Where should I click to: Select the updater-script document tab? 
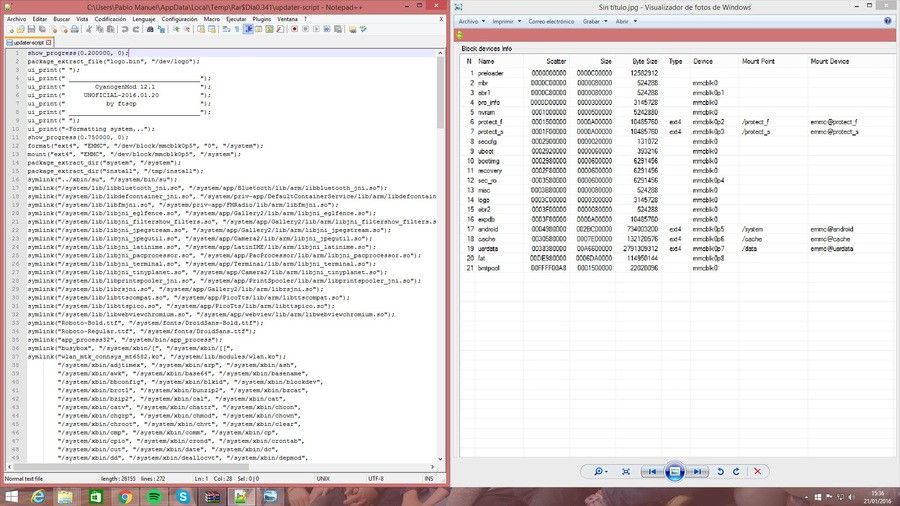point(29,42)
